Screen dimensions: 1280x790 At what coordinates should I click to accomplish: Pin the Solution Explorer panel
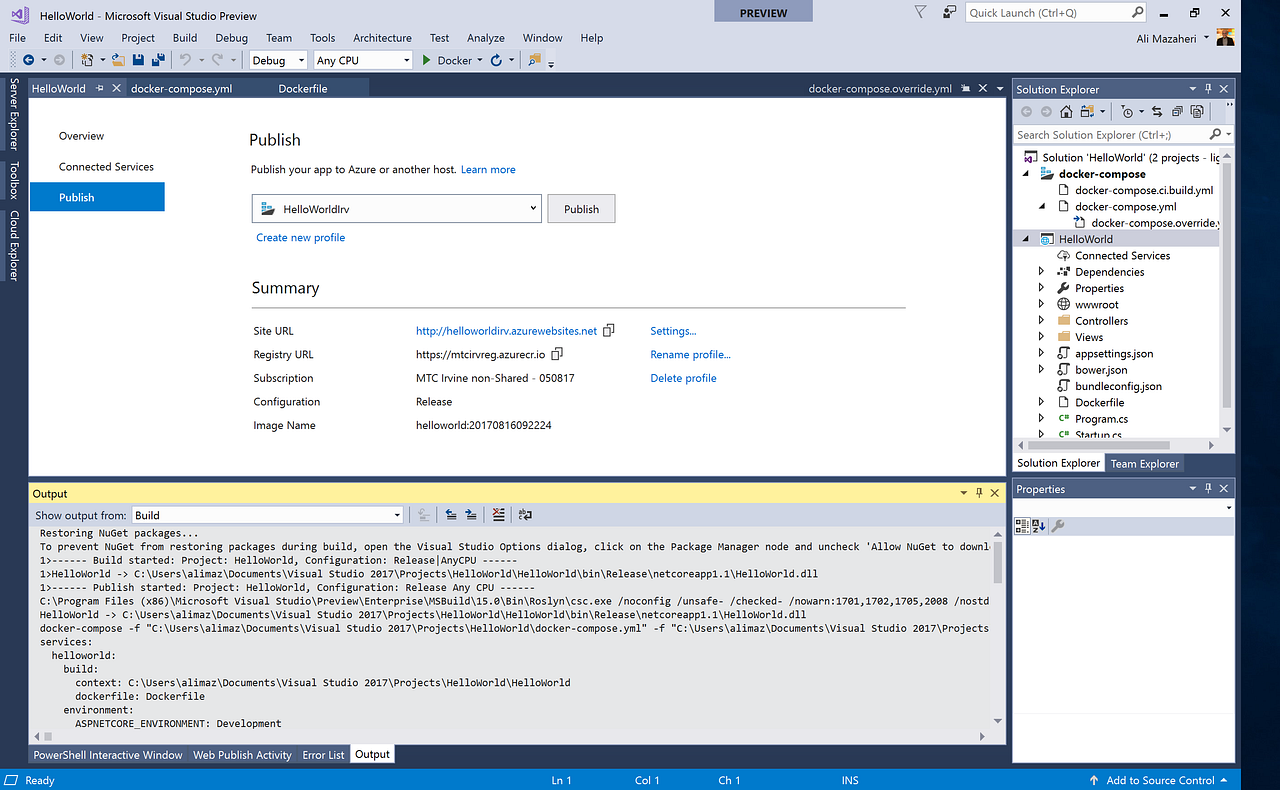point(1208,89)
